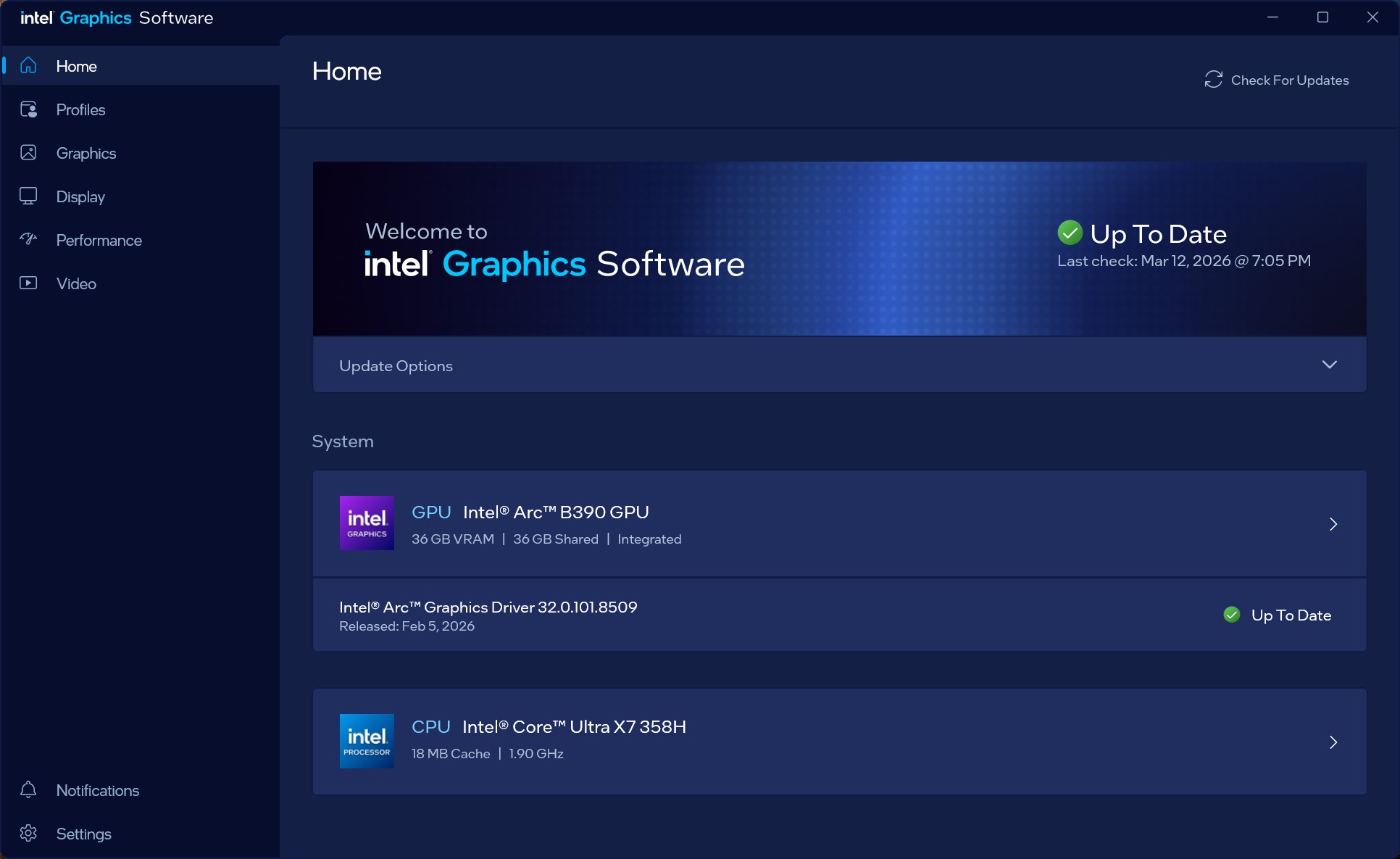Click the green Up To Date driver status

coord(1278,615)
